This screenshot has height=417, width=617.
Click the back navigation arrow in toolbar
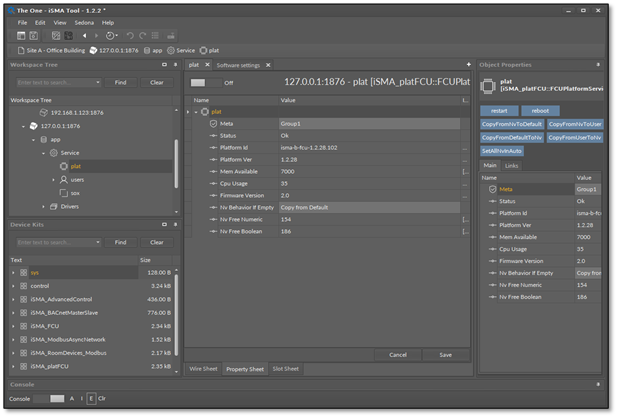[x=83, y=36]
